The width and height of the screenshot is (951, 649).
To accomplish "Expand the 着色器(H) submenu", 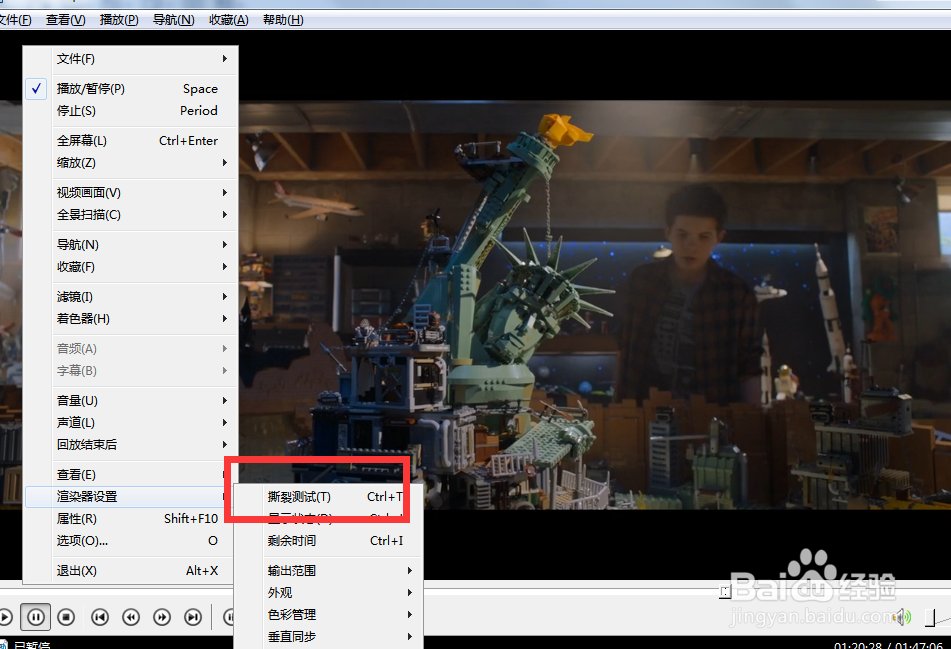I will [130, 318].
